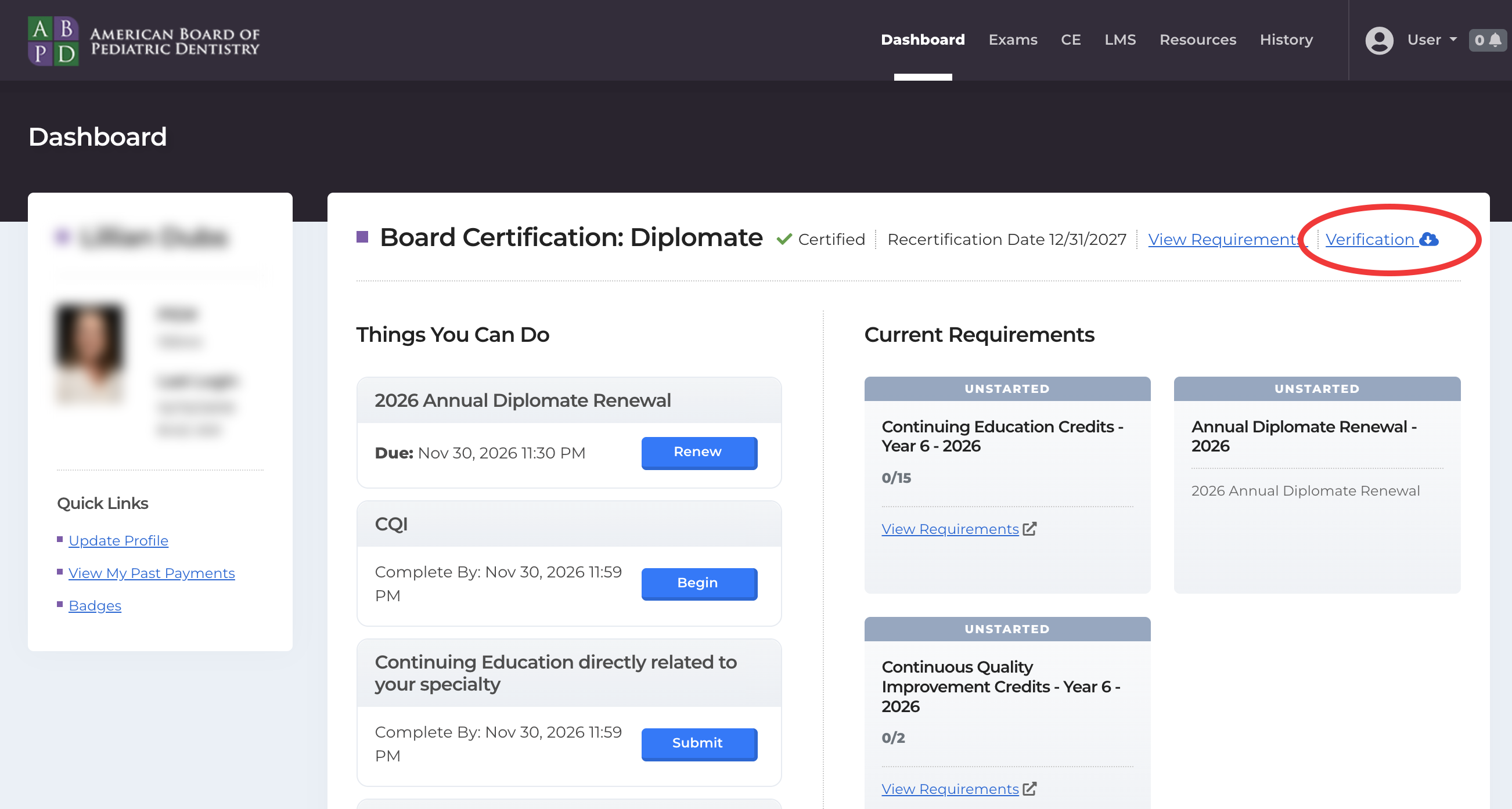Image resolution: width=1512 pixels, height=809 pixels.
Task: Click the profile photo thumbnail
Action: (x=90, y=352)
